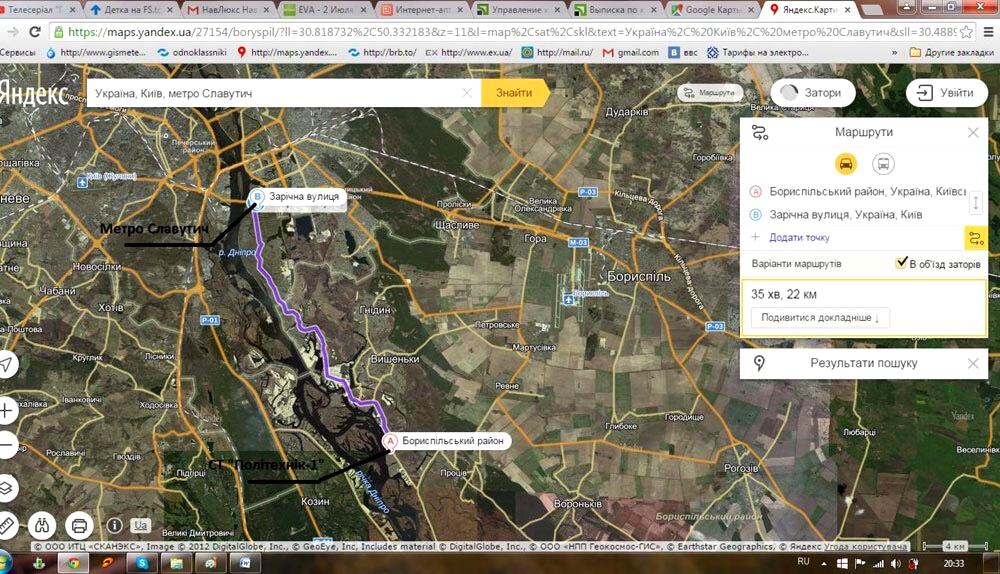The image size is (1000, 574).
Task: Click the binoculars panorama button
Action: click(43, 526)
